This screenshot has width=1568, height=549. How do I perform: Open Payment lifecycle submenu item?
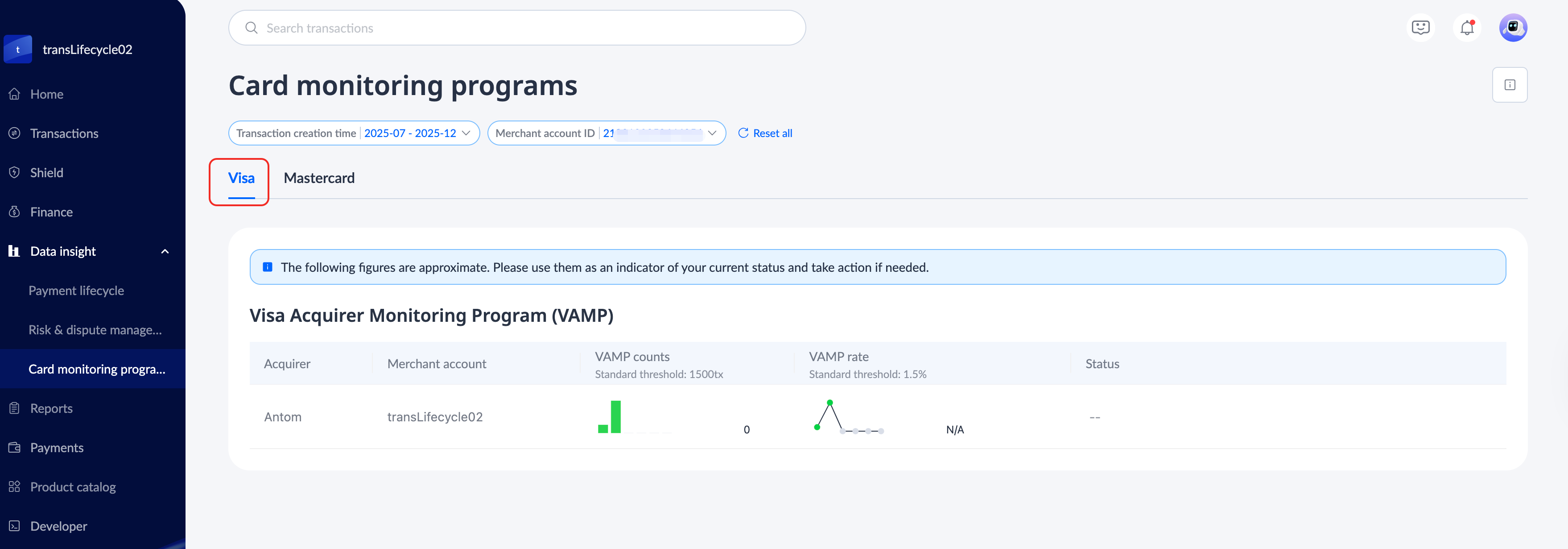tap(76, 291)
